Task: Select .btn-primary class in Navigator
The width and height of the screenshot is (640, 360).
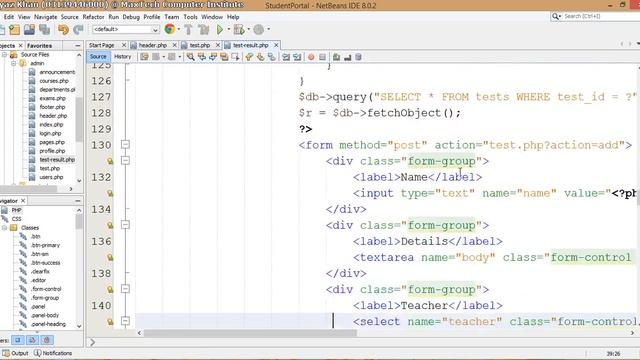Action: point(45,245)
